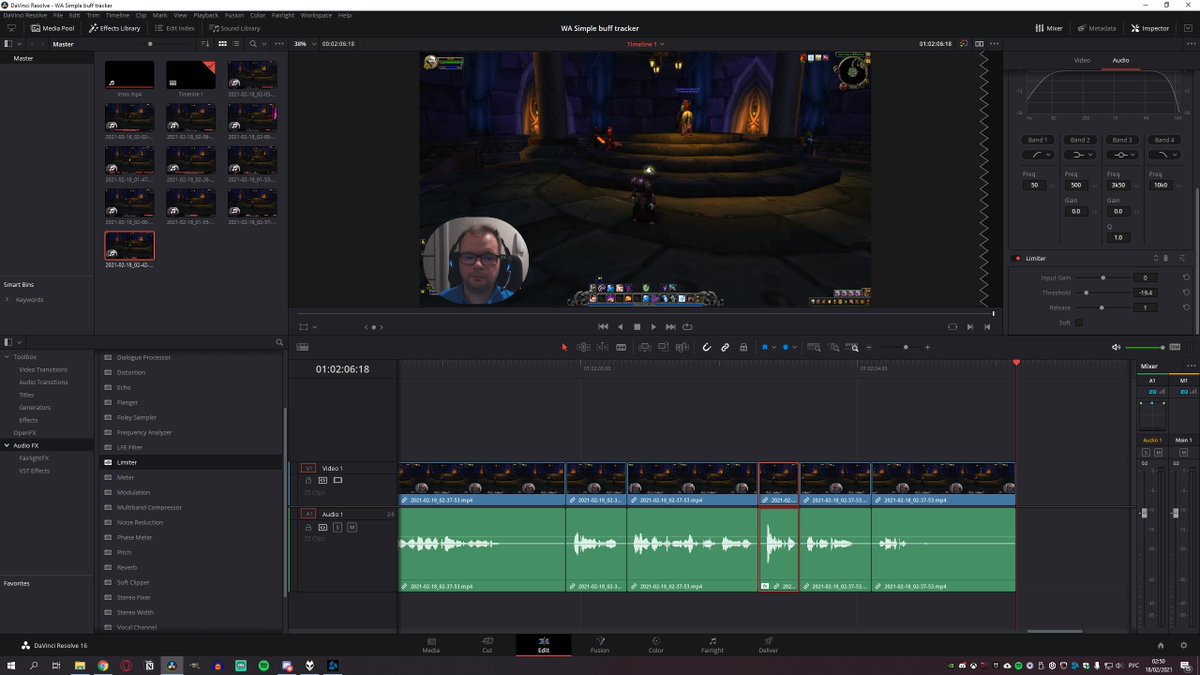1200x675 pixels.
Task: Lock the Video 1 track
Action: coord(308,481)
